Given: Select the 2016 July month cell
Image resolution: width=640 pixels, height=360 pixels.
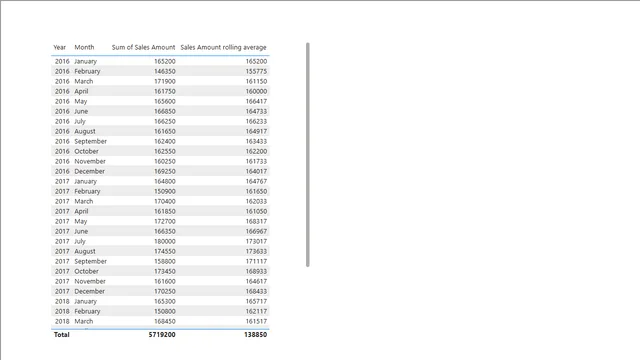Looking at the screenshot, I should tap(80, 121).
